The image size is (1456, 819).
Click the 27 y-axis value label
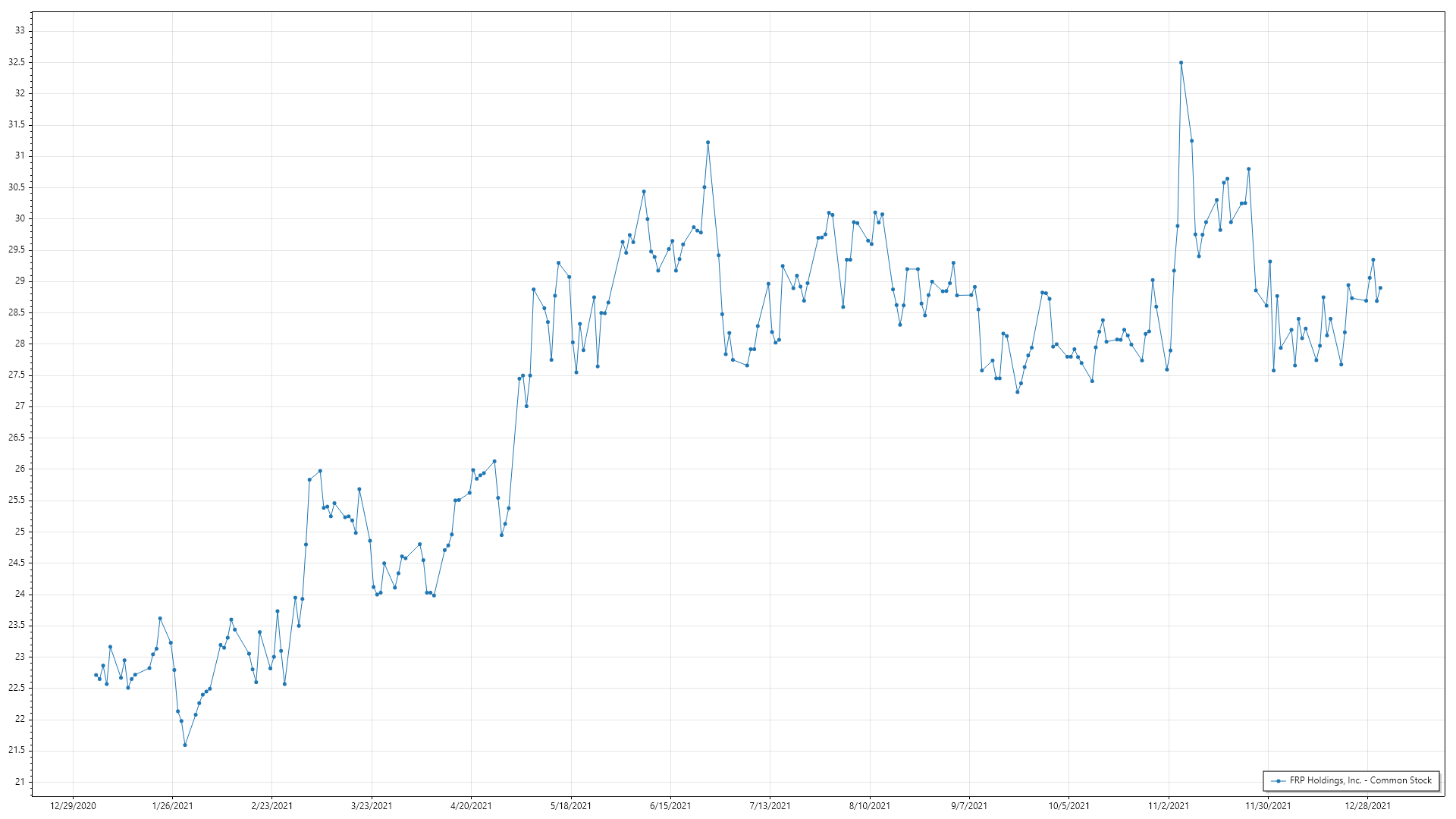point(20,406)
